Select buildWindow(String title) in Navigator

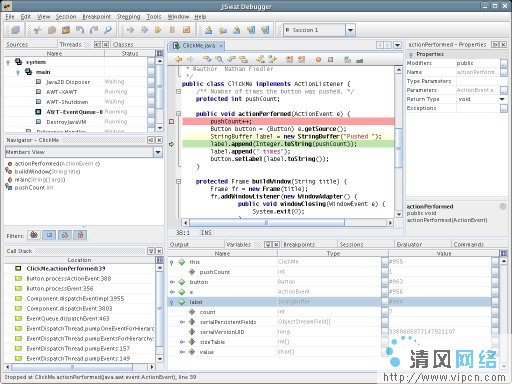coord(47,172)
